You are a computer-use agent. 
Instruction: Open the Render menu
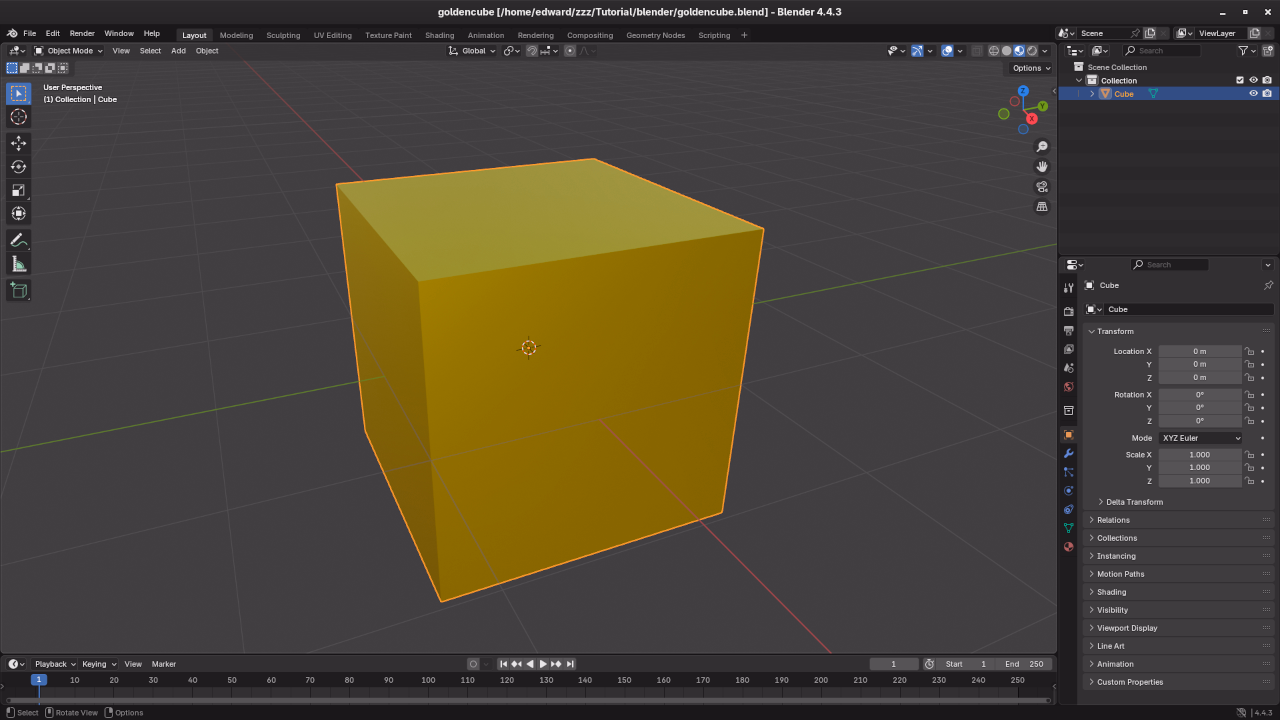[82, 33]
